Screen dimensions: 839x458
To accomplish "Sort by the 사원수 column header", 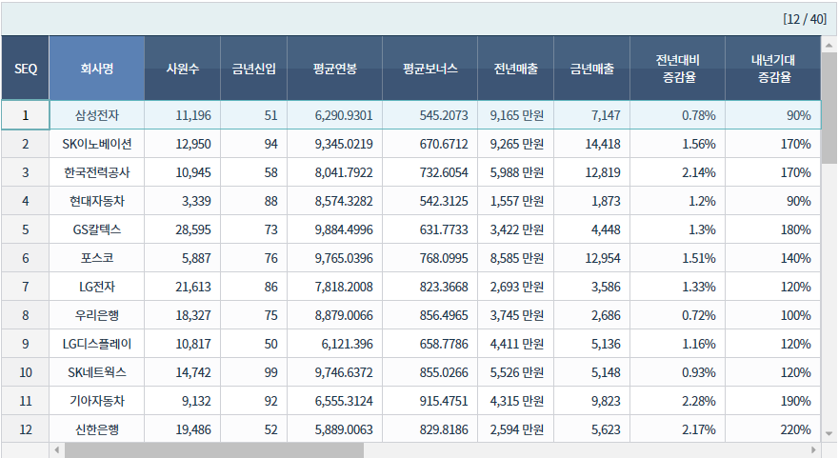I will point(182,68).
